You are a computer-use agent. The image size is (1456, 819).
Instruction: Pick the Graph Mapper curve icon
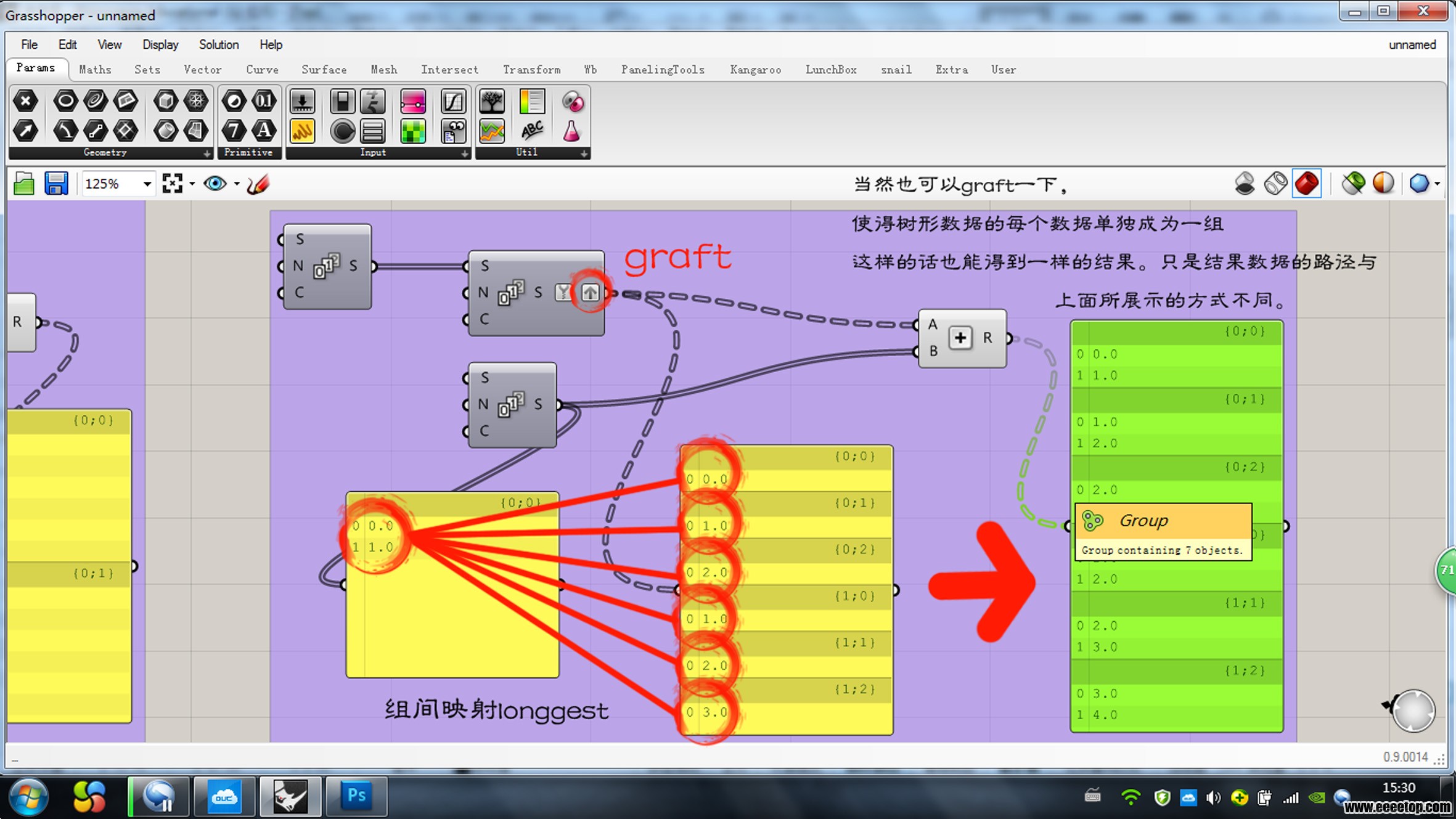point(453,102)
